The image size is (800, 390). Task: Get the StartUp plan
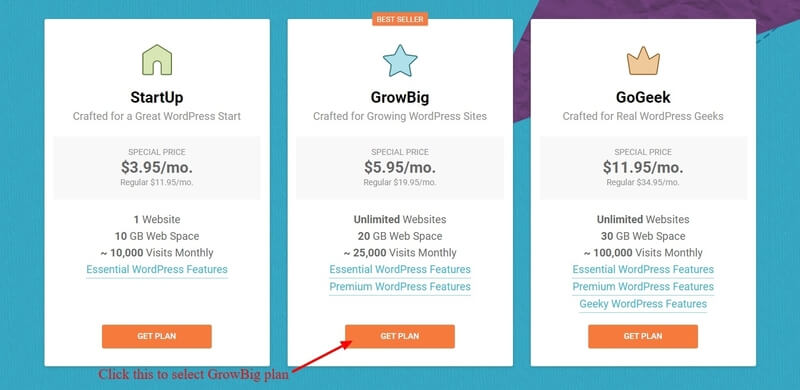pos(157,336)
